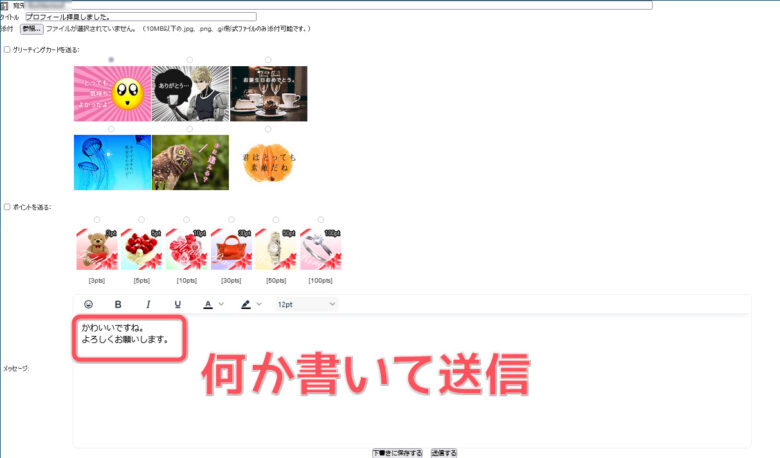Viewport: 780px width, 458px height.
Task: Open the text color dropdown arrow
Action: [221, 304]
